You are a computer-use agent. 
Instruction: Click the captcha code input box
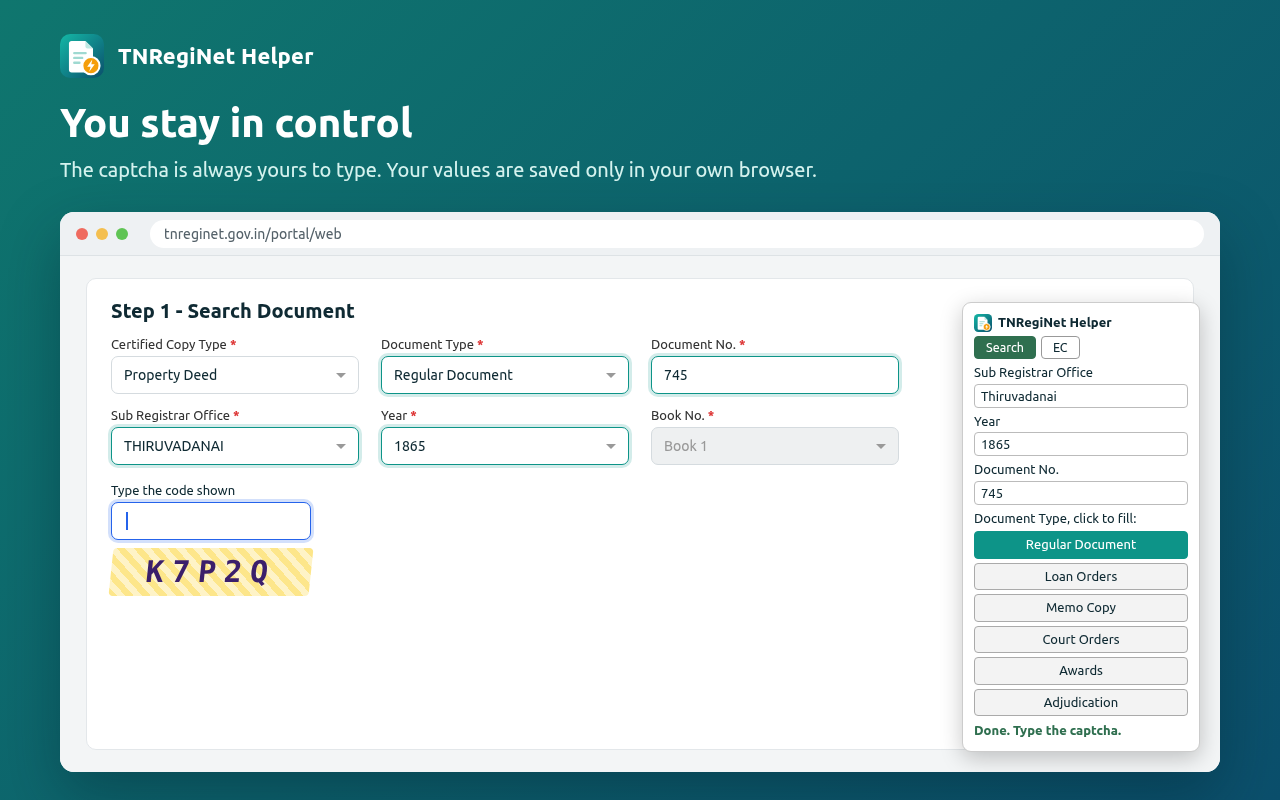tap(211, 521)
